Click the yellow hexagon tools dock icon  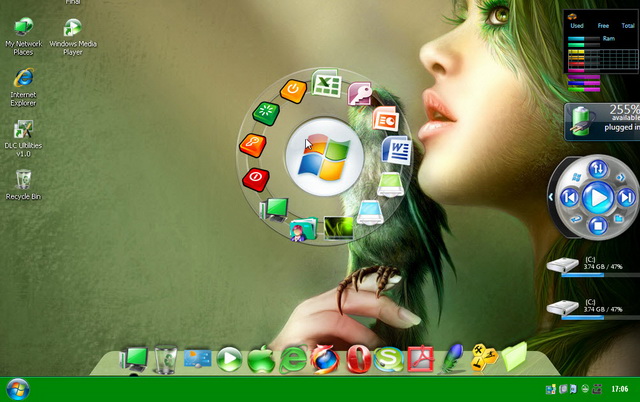point(484,358)
